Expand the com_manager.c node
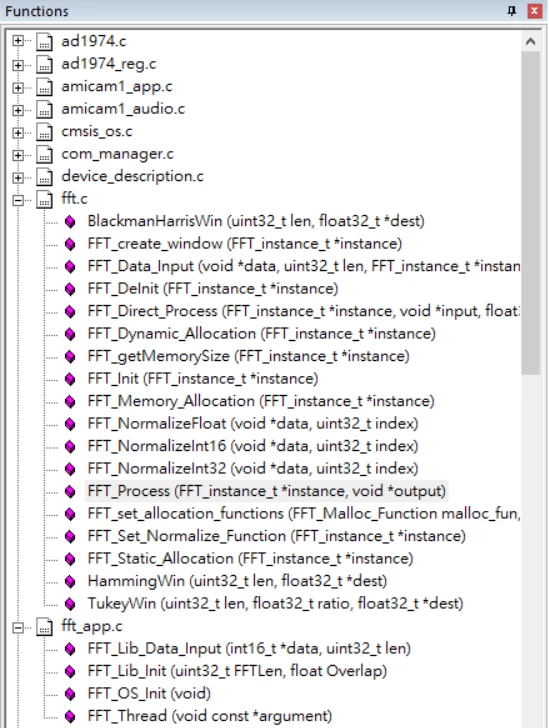 [18, 154]
